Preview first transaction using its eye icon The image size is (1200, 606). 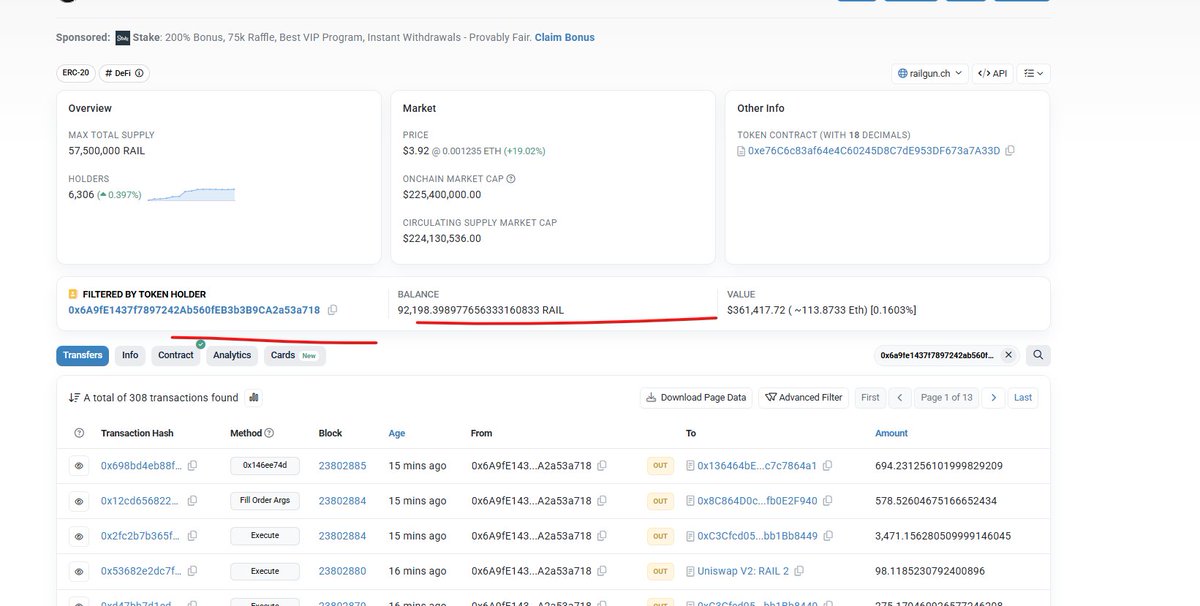[79, 465]
